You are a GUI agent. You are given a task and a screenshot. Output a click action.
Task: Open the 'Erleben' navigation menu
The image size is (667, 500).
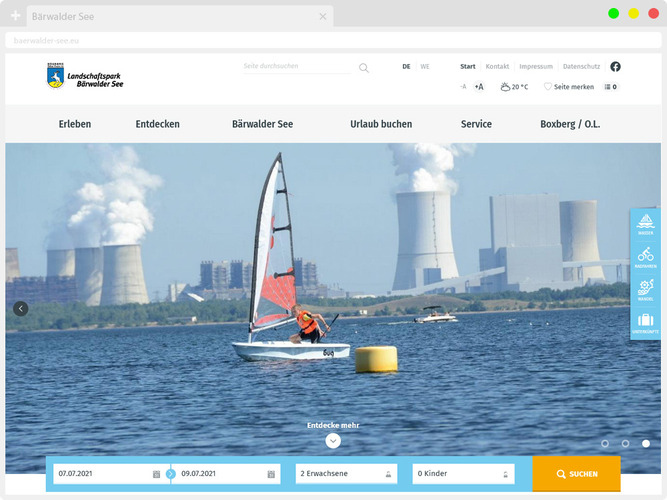click(x=75, y=124)
